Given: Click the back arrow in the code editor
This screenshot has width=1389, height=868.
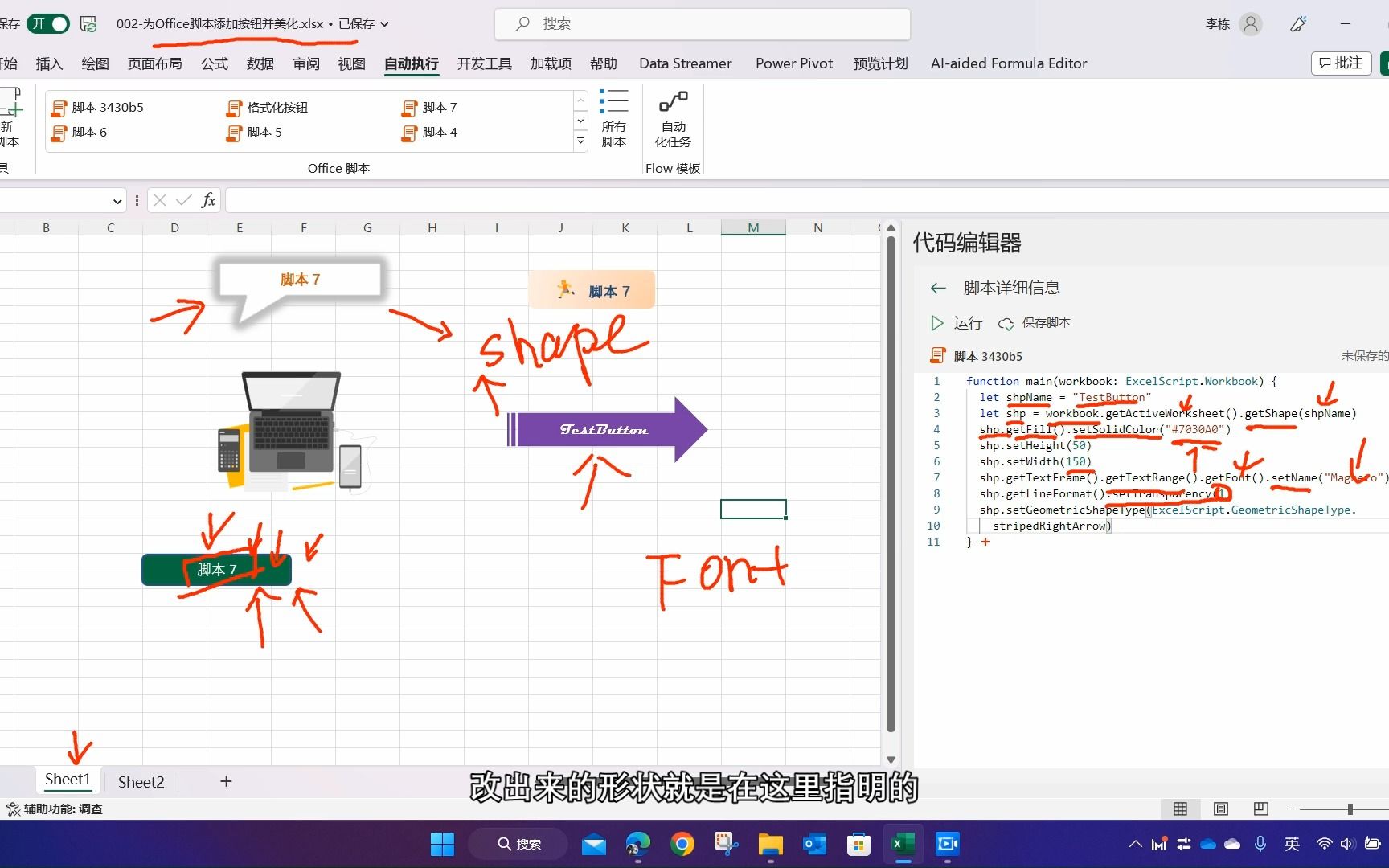Looking at the screenshot, I should pyautogui.click(x=938, y=288).
